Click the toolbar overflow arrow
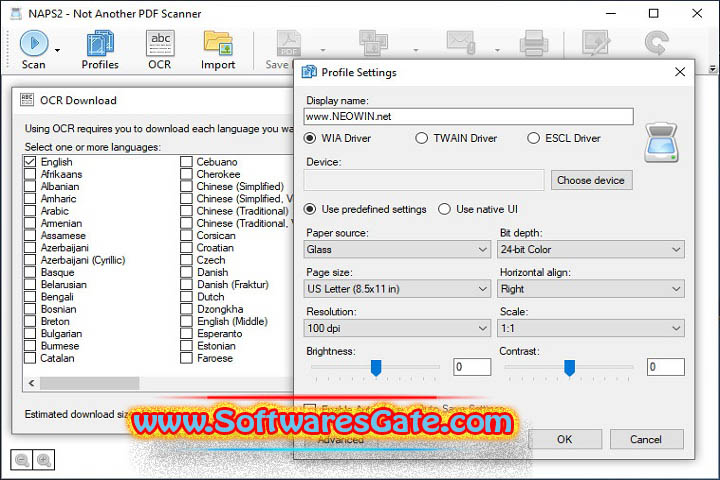This screenshot has width=720, height=480. pyautogui.click(x=713, y=69)
